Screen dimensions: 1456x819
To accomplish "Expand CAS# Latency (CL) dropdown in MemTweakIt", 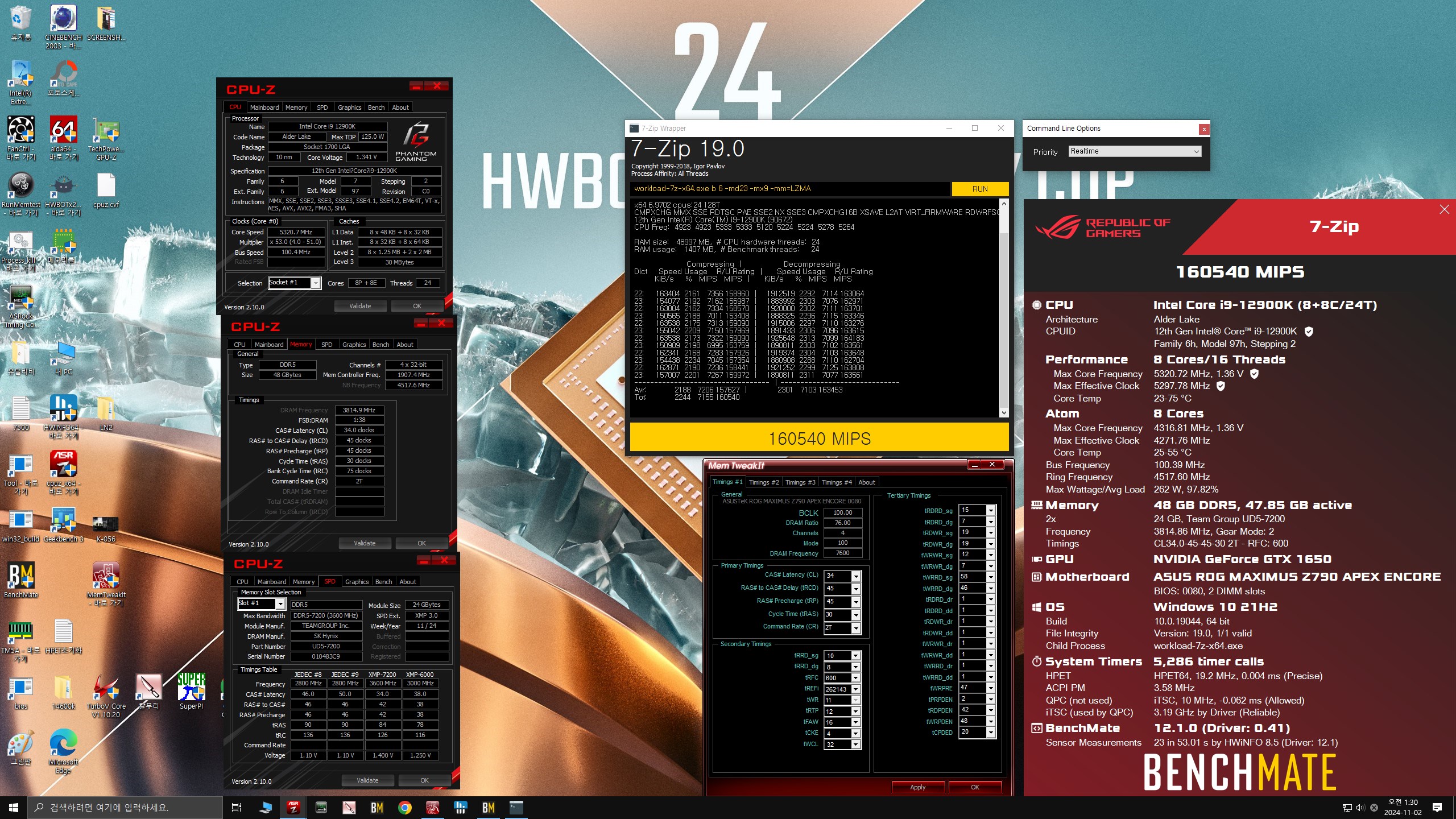I will (855, 576).
